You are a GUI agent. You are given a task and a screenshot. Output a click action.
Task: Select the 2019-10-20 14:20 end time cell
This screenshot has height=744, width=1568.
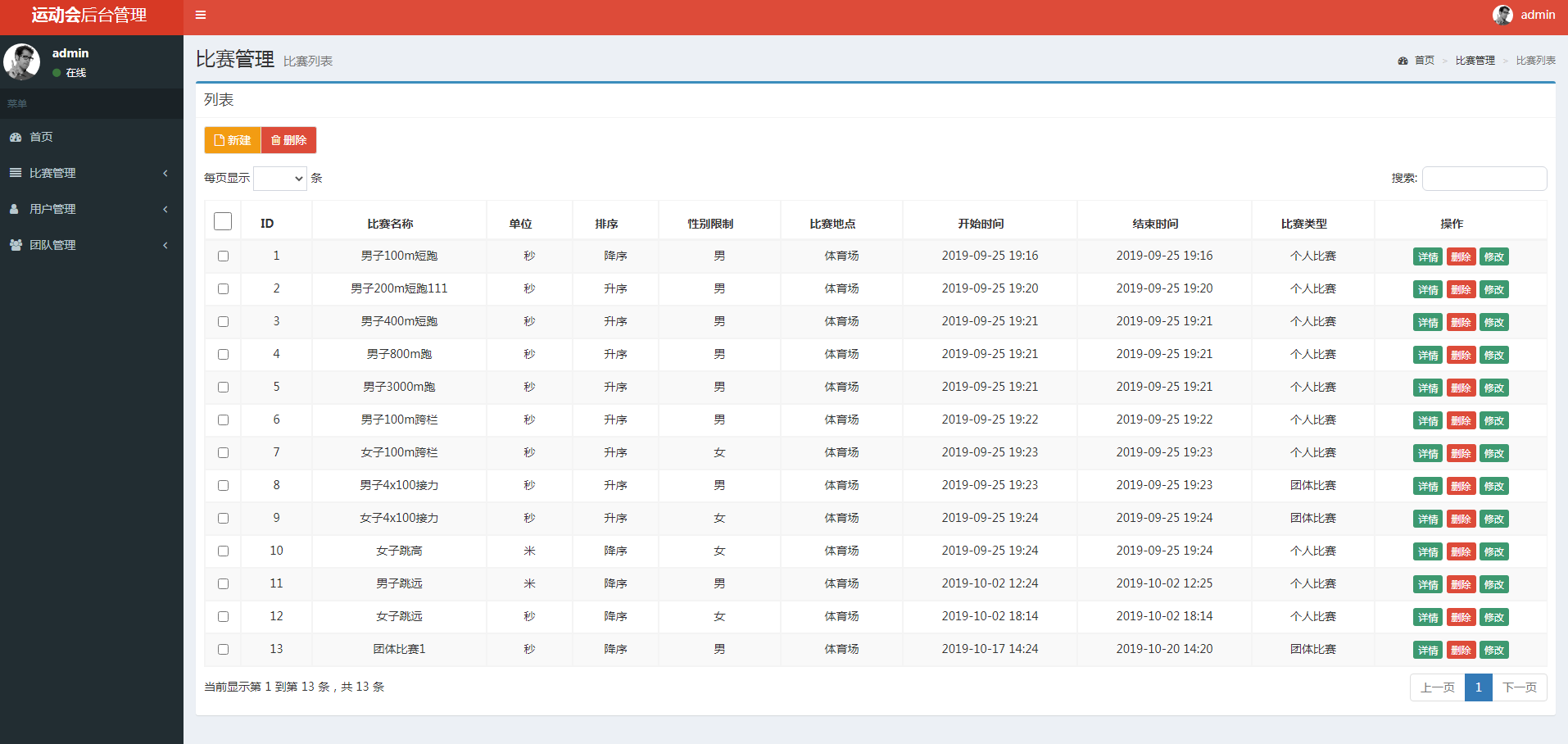pos(1164,649)
